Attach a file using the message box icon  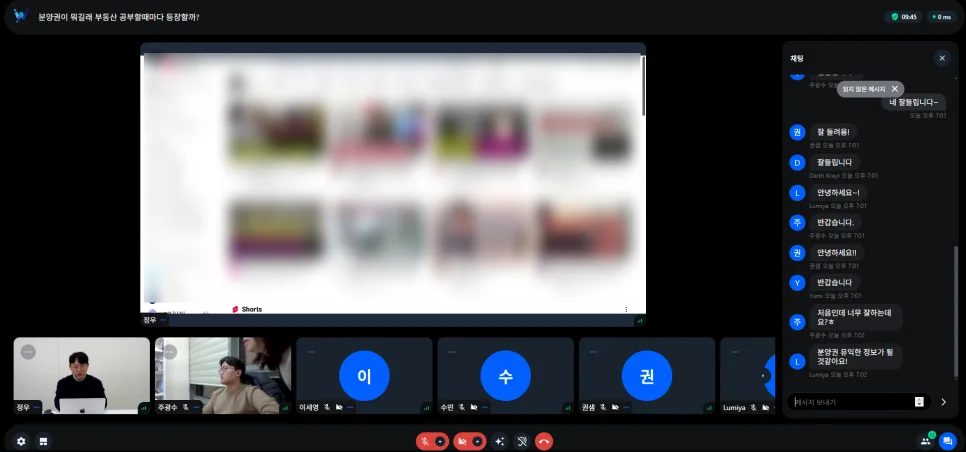(919, 402)
